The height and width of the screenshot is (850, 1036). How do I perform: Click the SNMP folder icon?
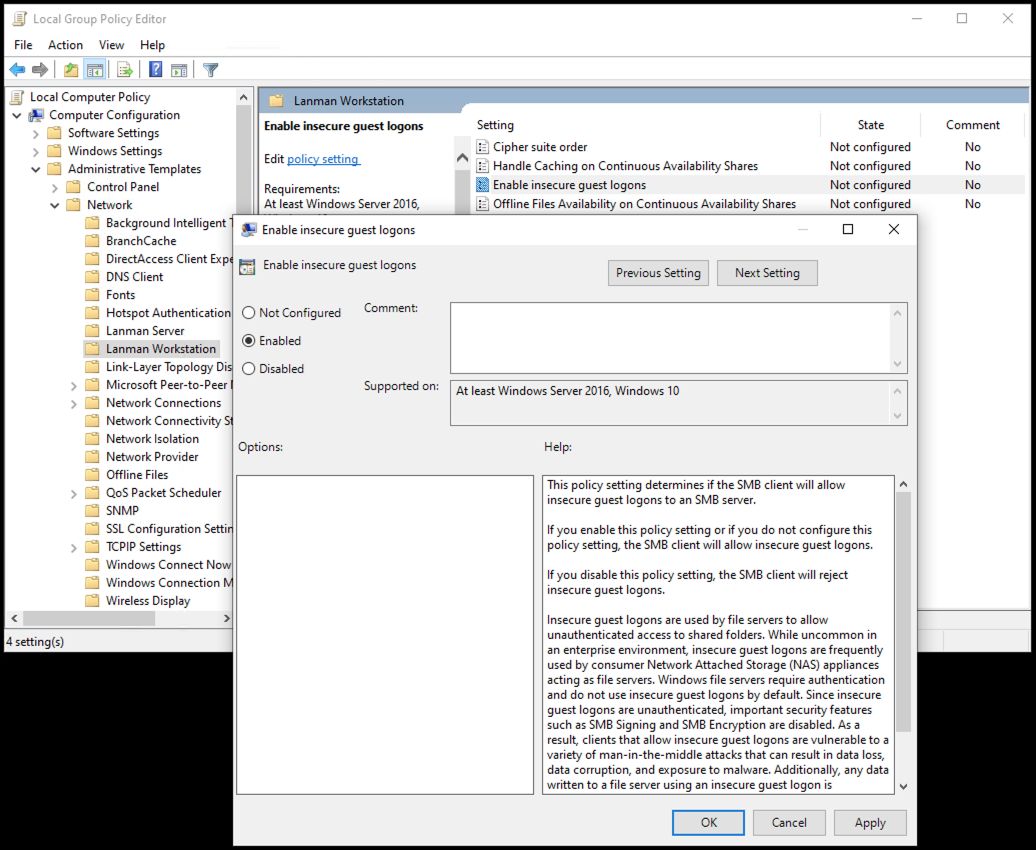click(x=92, y=510)
